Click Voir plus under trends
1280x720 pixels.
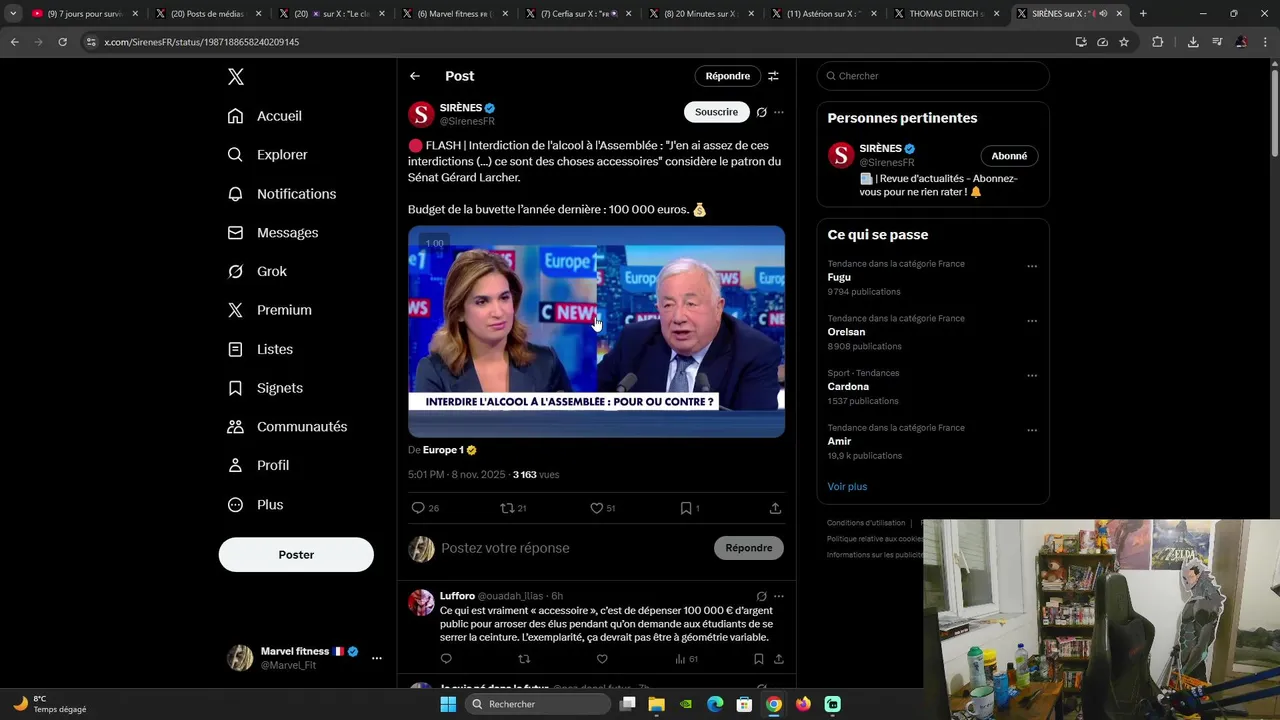click(x=847, y=487)
